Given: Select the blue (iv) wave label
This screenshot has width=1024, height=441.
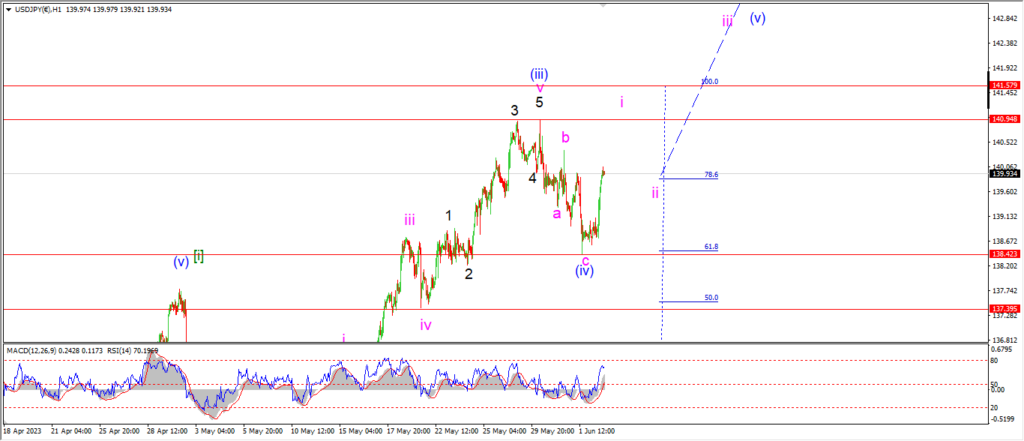Looking at the screenshot, I should tap(585, 271).
